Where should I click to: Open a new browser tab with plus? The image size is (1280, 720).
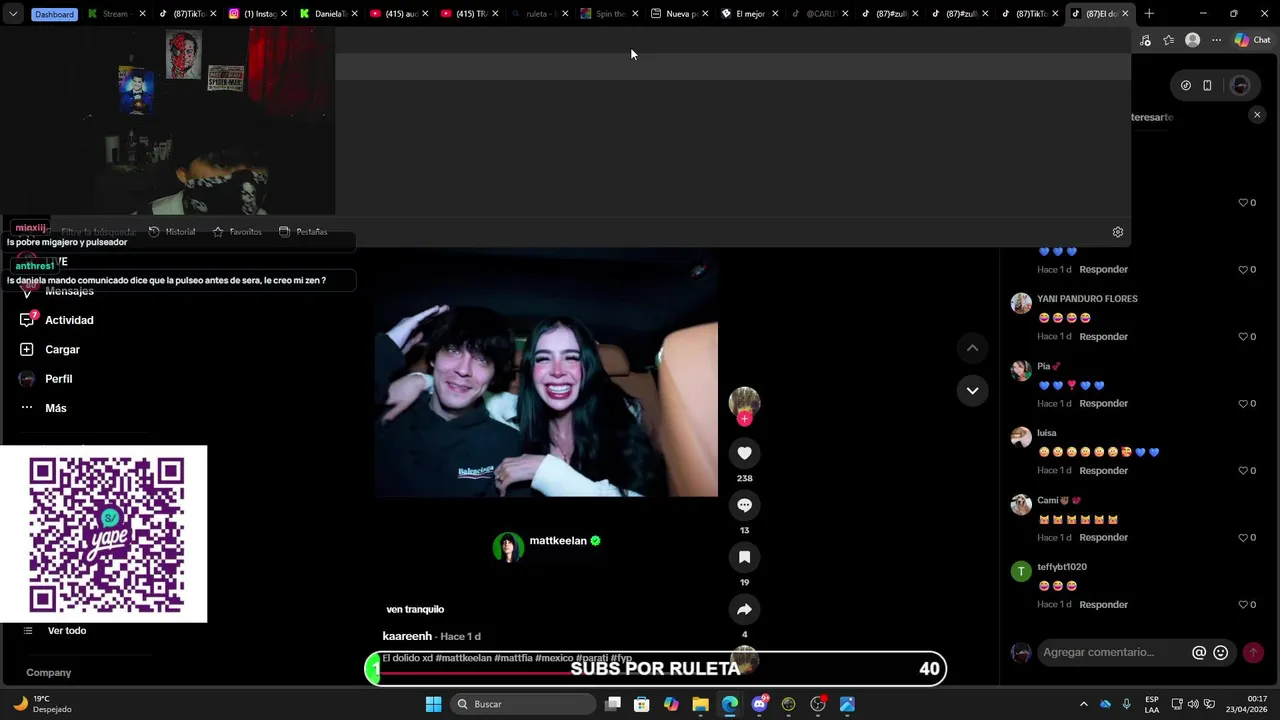1149,14
